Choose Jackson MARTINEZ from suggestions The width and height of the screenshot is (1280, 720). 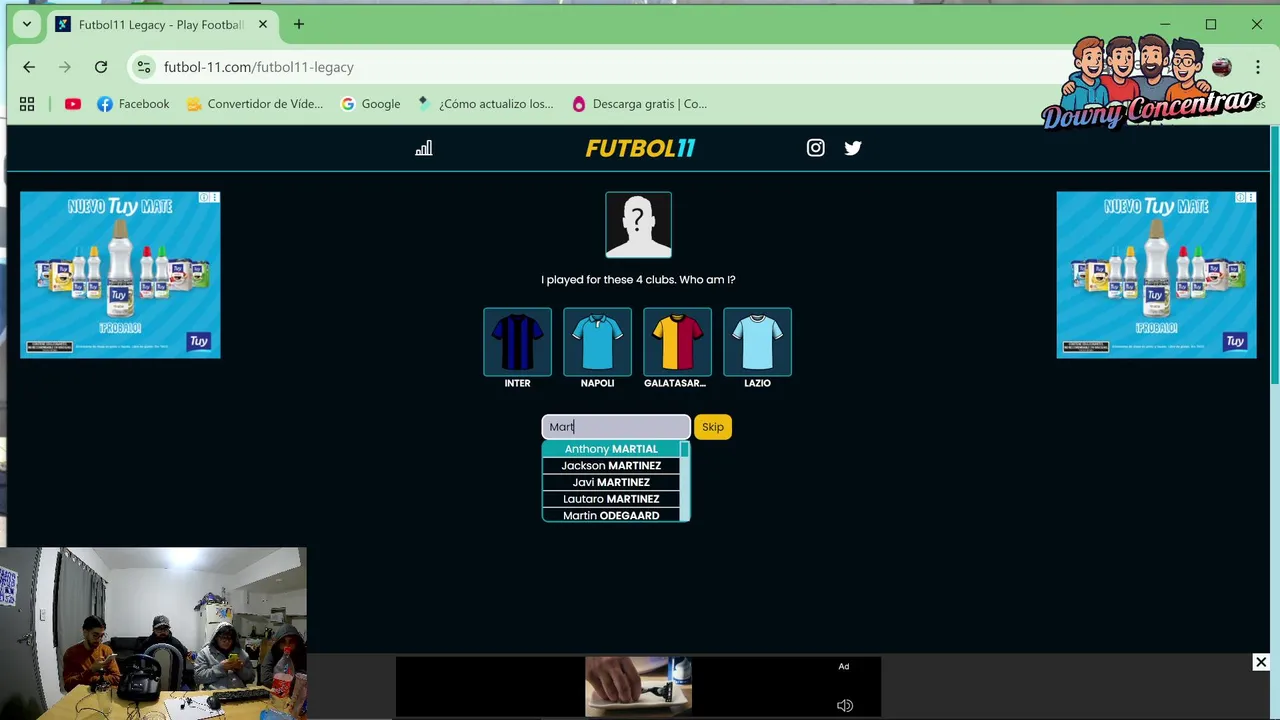pos(611,466)
